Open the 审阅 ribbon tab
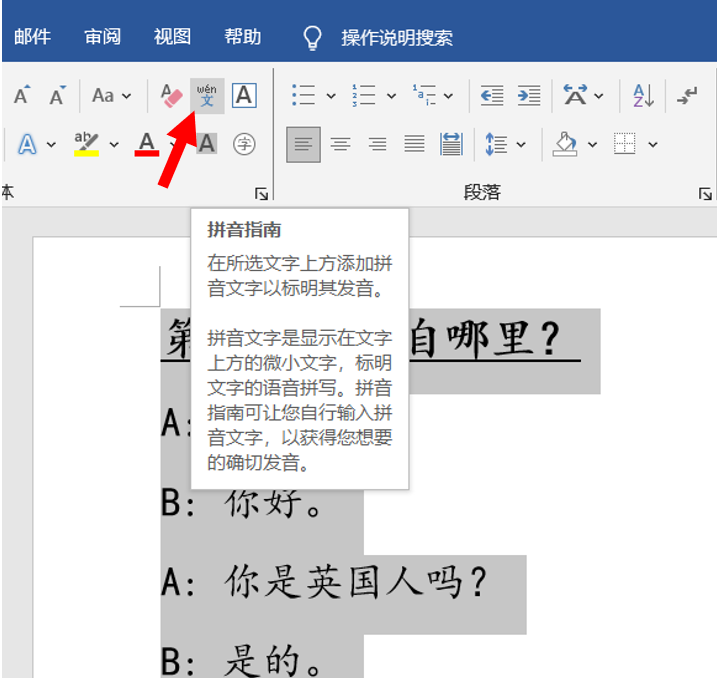717x687 pixels. click(x=103, y=37)
